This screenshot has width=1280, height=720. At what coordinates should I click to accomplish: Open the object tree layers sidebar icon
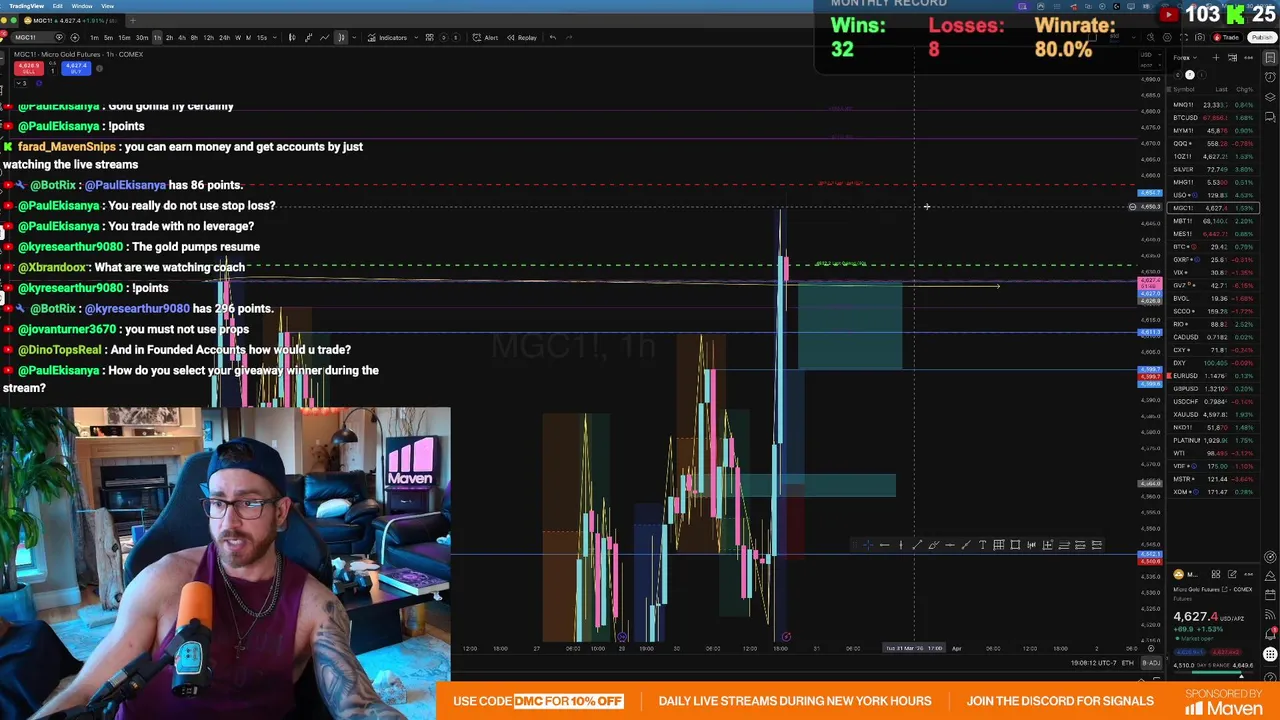[1270, 97]
